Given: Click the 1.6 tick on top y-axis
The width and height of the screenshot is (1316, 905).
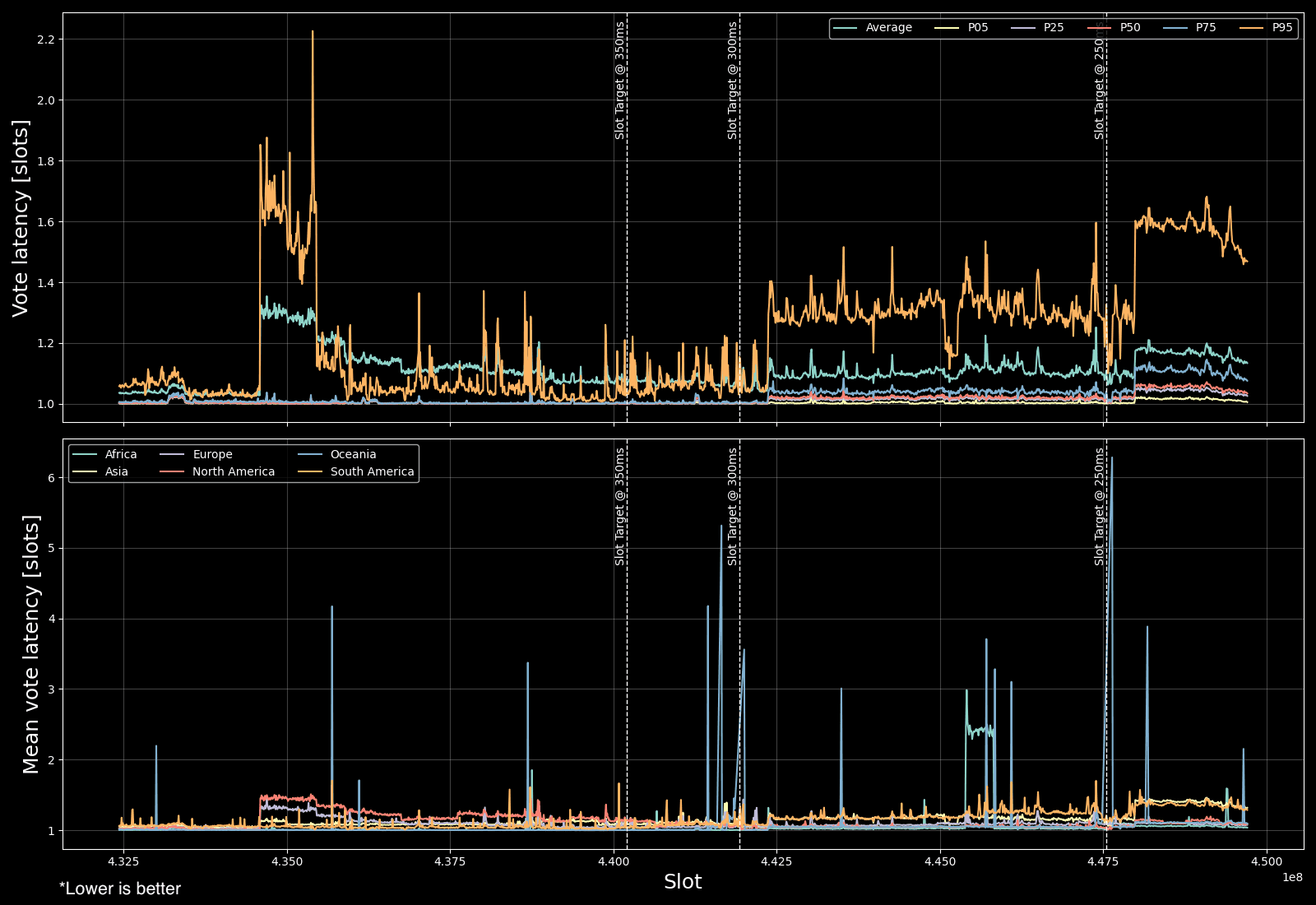Looking at the screenshot, I should click(46, 222).
